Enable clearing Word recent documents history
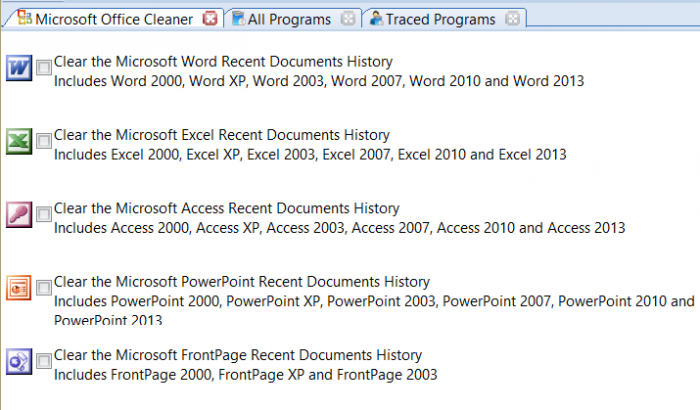Viewport: 700px width, 410px height. [x=44, y=67]
